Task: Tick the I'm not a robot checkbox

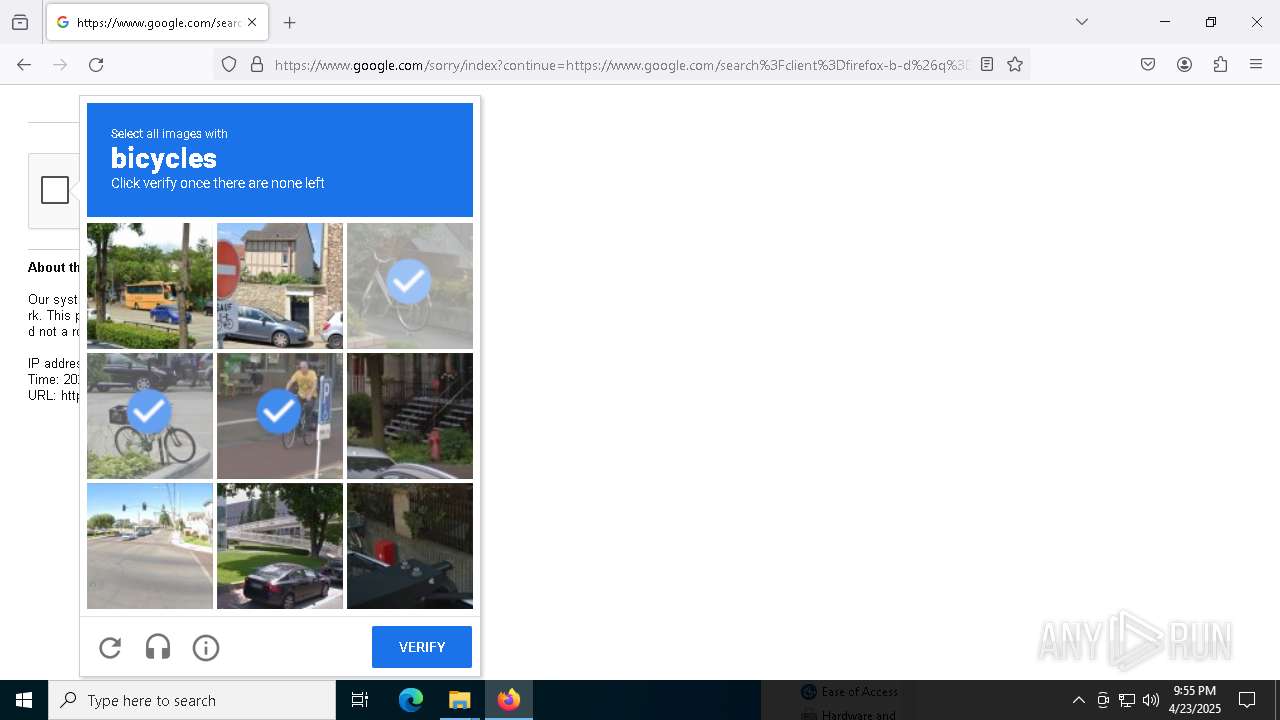Action: click(x=55, y=190)
